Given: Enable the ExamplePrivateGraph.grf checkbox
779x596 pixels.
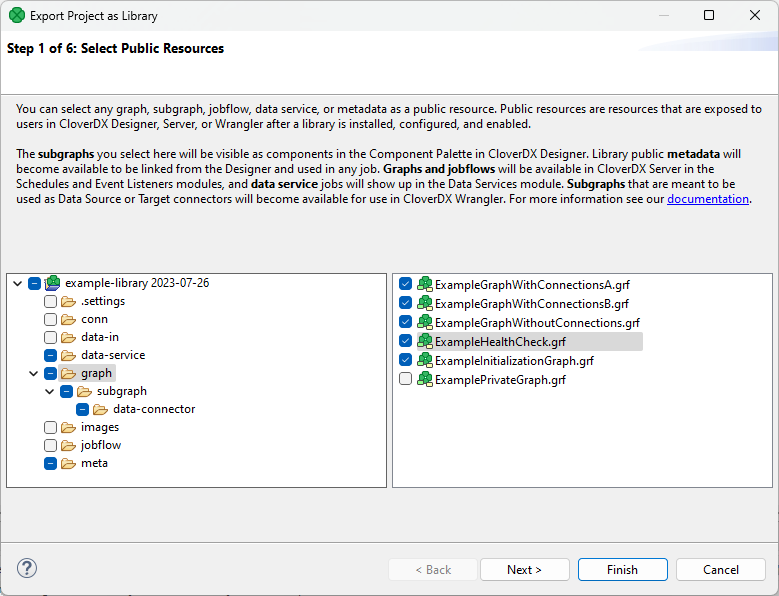Looking at the screenshot, I should [405, 379].
